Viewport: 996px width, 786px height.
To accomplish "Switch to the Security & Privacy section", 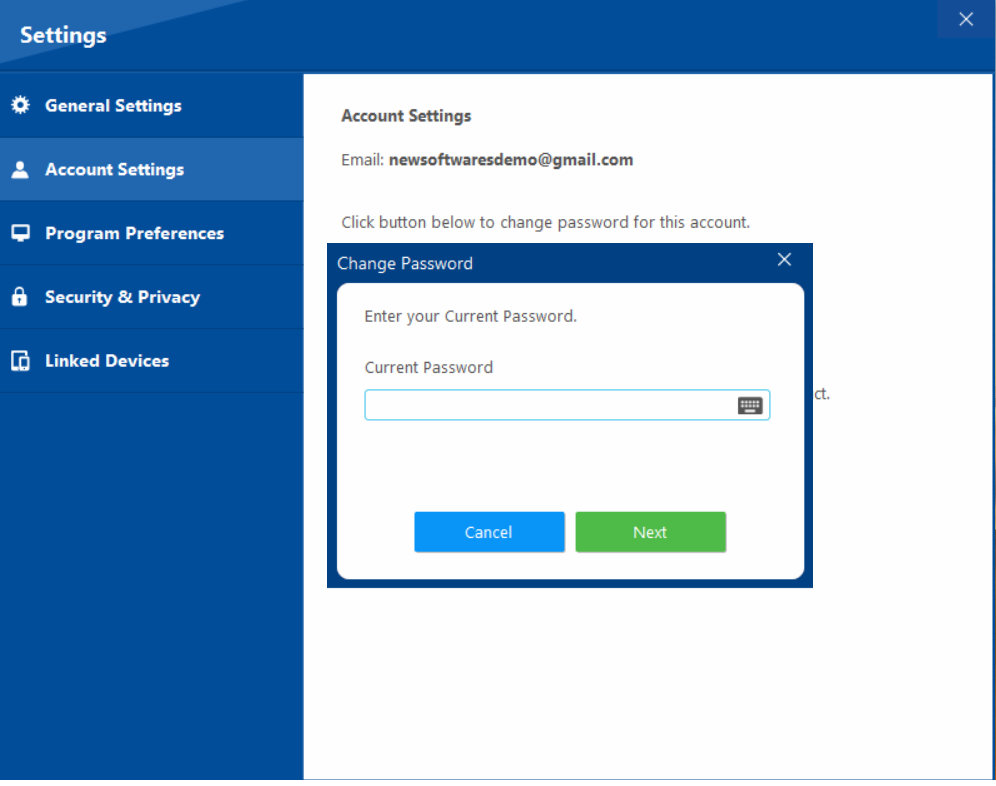I will [x=122, y=297].
